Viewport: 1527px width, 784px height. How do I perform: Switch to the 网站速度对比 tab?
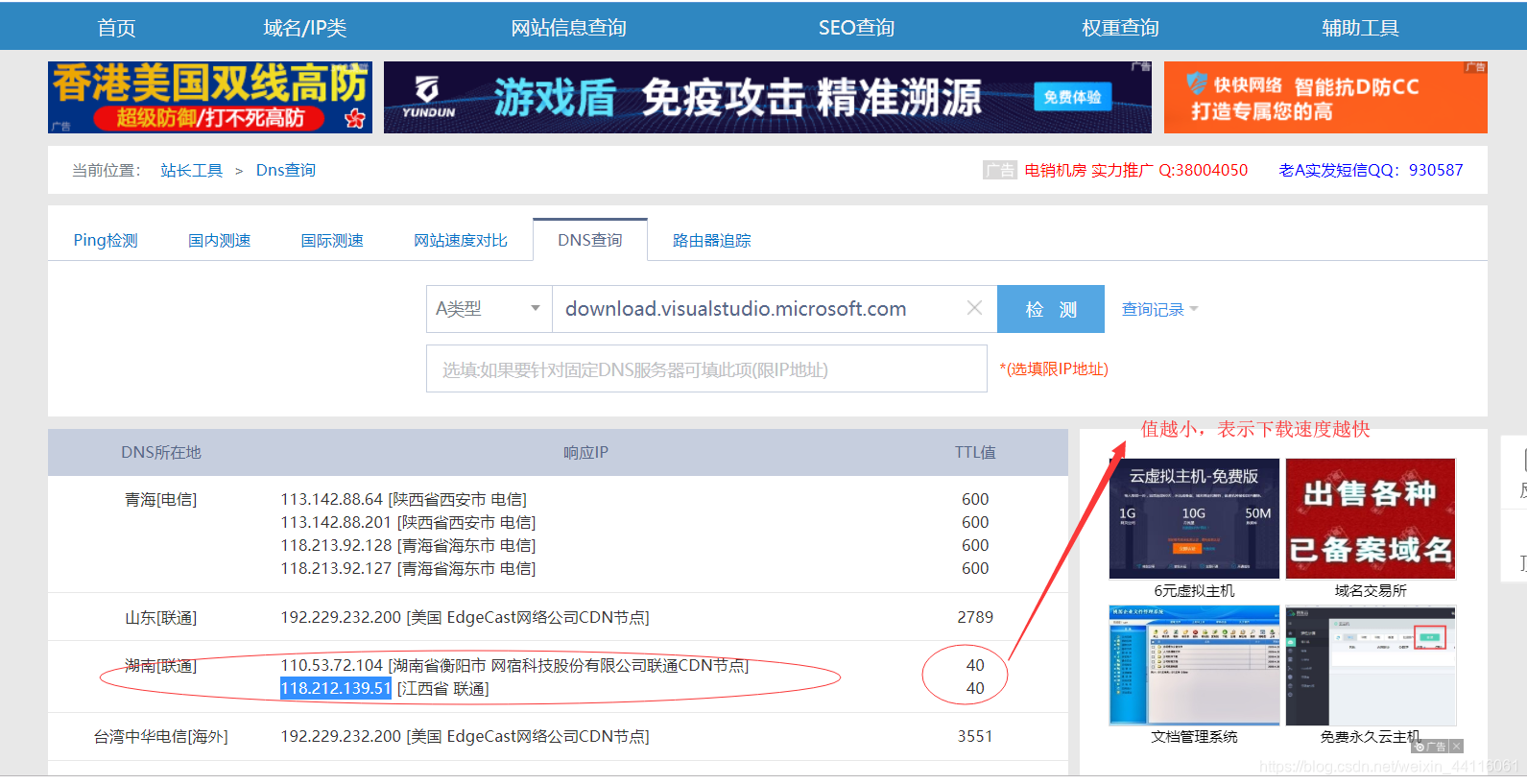point(461,240)
